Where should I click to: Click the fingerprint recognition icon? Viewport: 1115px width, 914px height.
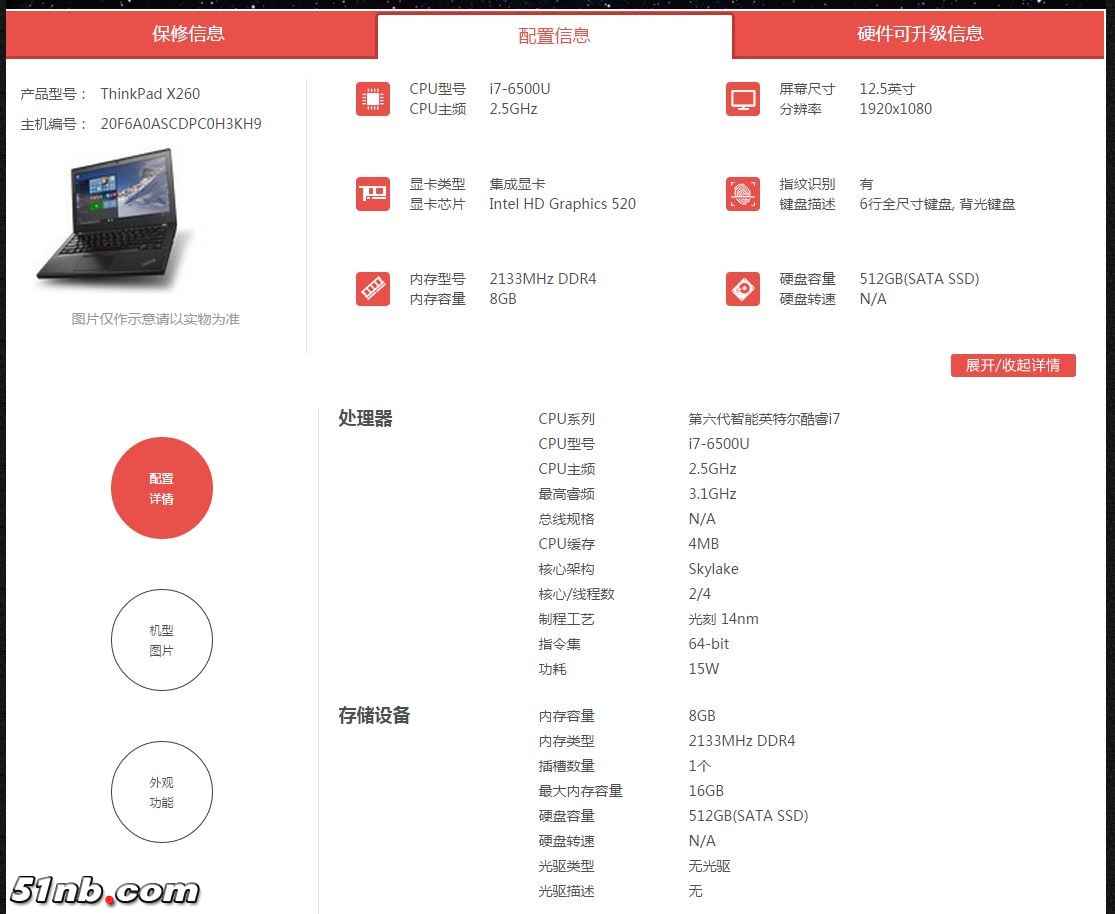pos(743,194)
